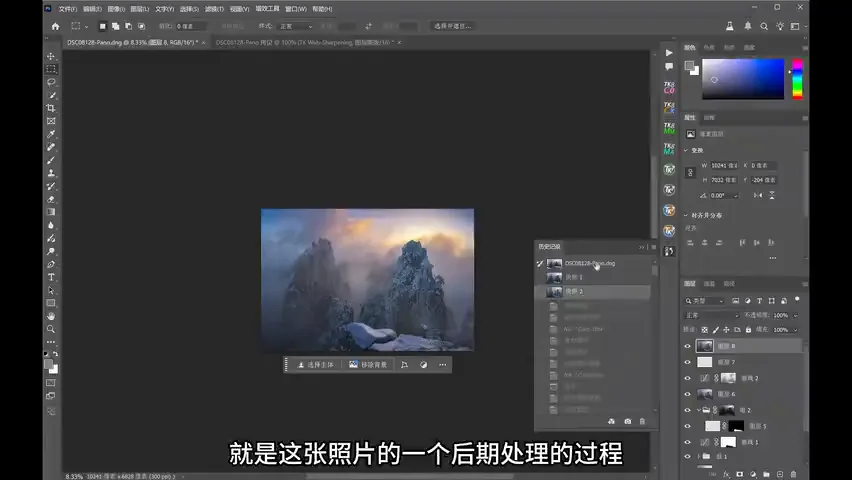This screenshot has height=480, width=852.
Task: Click the 移除背景 button
Action: click(x=368, y=365)
